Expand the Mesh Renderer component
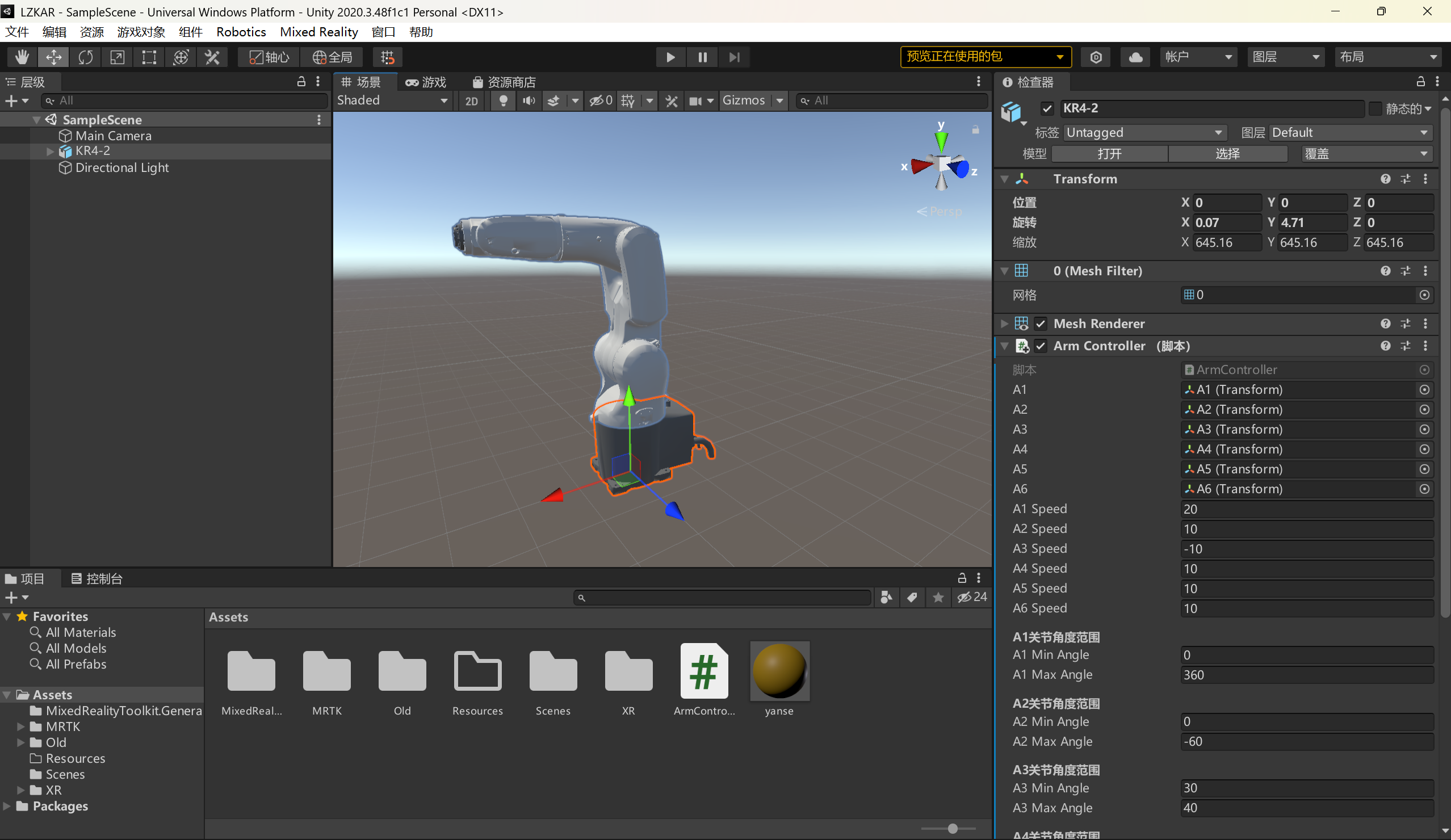The height and width of the screenshot is (840, 1451). click(1004, 324)
